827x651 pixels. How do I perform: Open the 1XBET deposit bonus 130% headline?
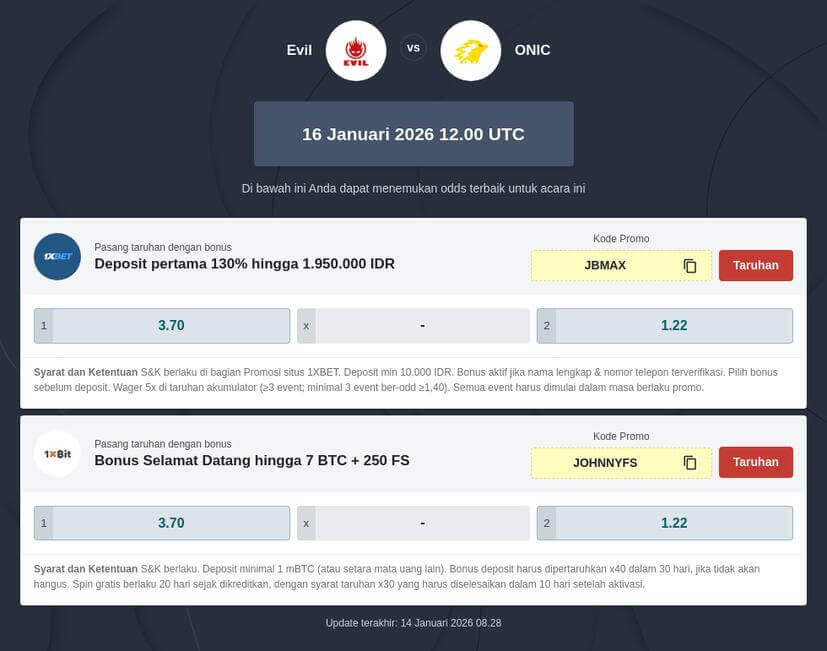(244, 264)
